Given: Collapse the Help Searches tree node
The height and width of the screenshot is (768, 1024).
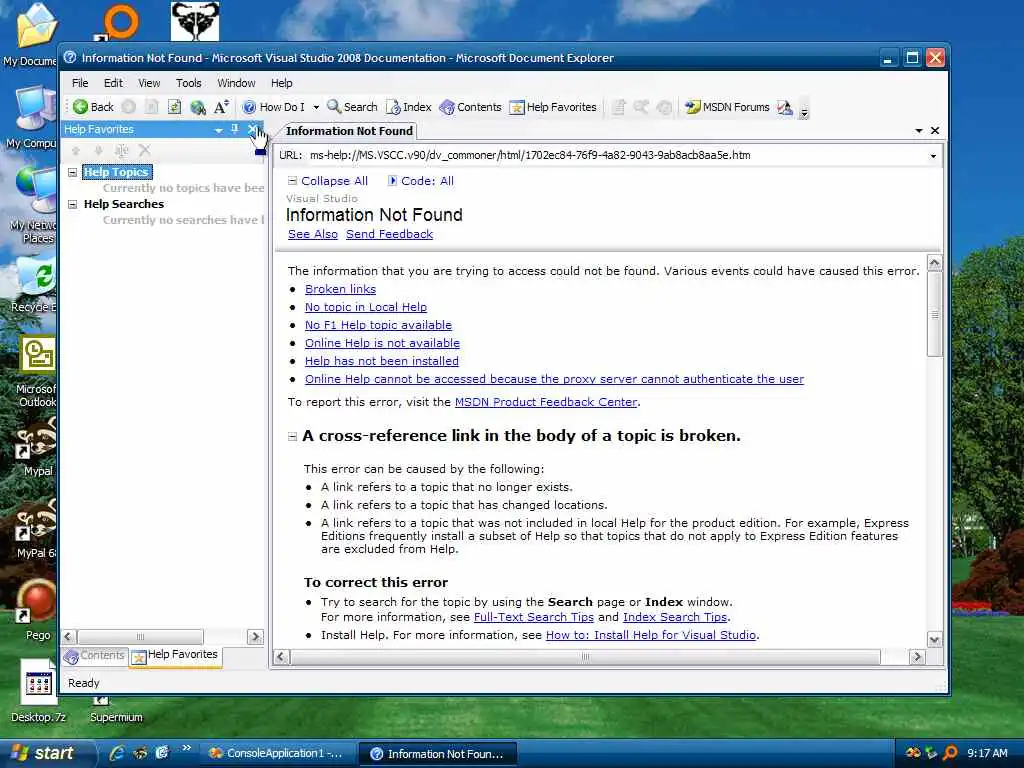Looking at the screenshot, I should [72, 204].
